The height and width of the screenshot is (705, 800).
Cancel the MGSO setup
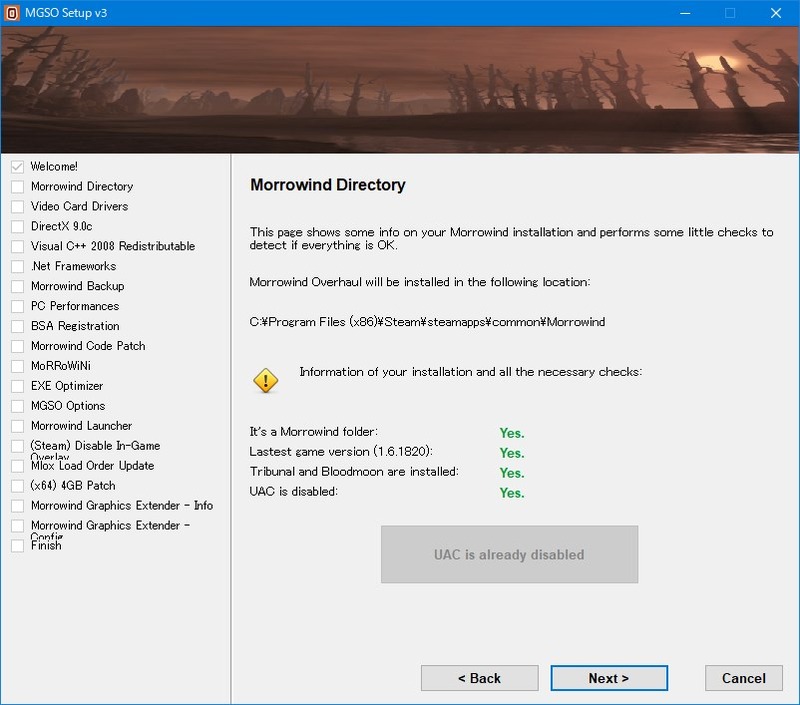pyautogui.click(x=743, y=678)
